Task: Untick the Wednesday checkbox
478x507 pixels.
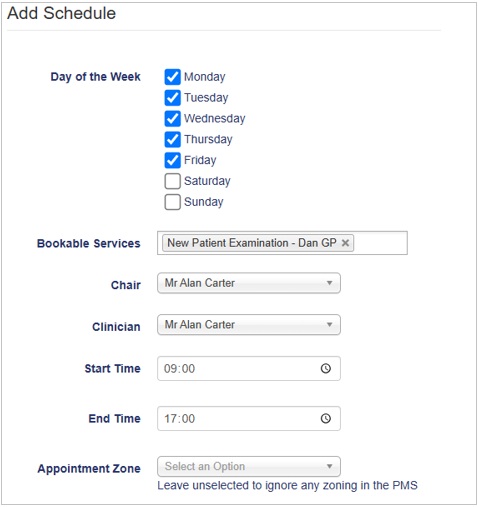Action: pyautogui.click(x=172, y=118)
